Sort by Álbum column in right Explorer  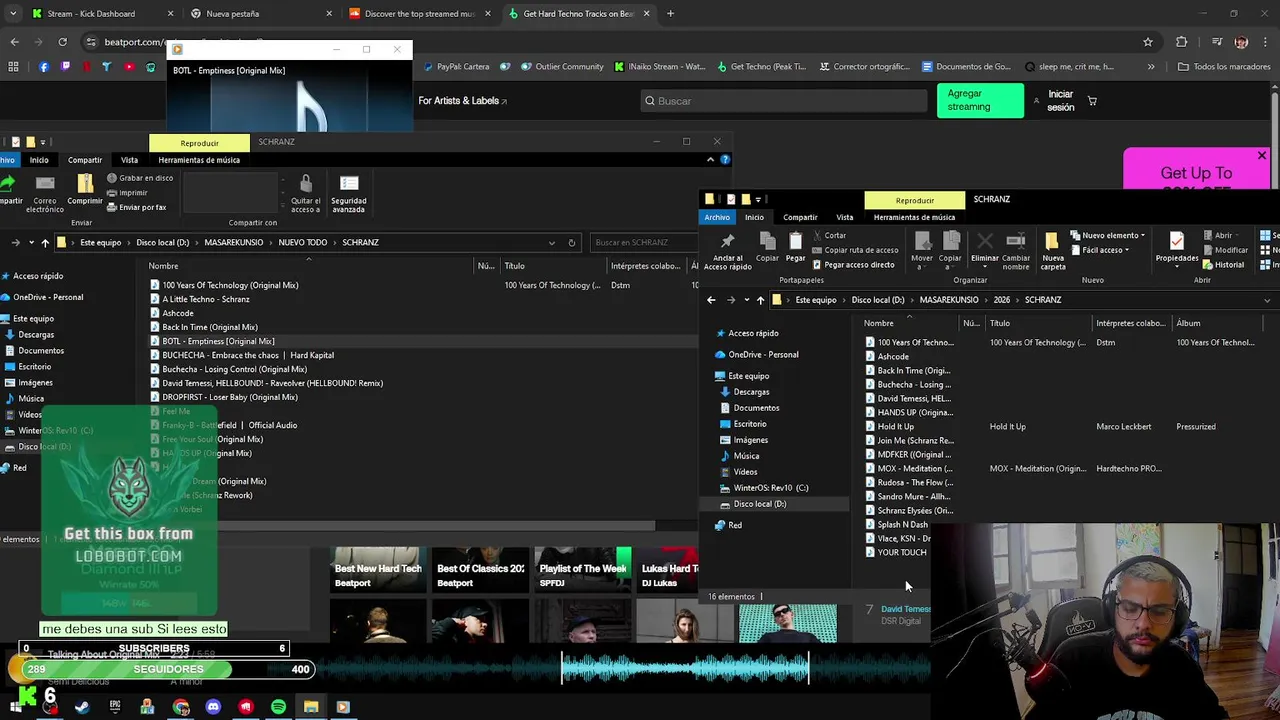[1188, 323]
